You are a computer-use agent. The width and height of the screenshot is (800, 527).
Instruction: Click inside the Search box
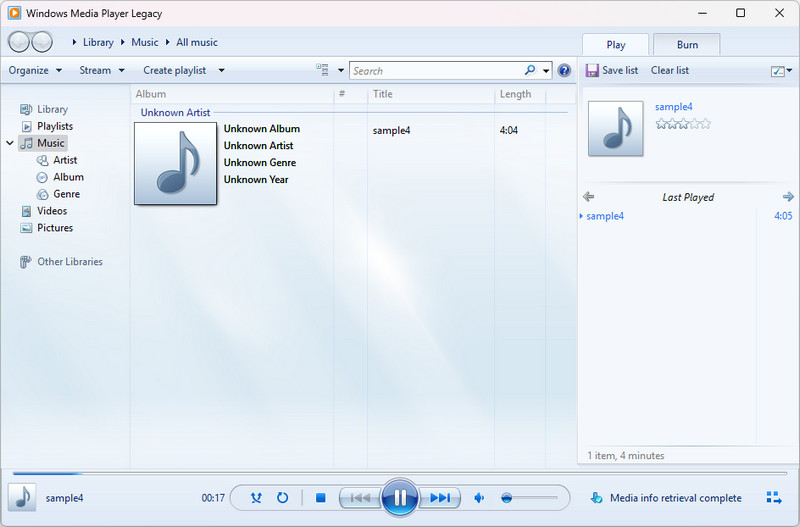point(436,70)
